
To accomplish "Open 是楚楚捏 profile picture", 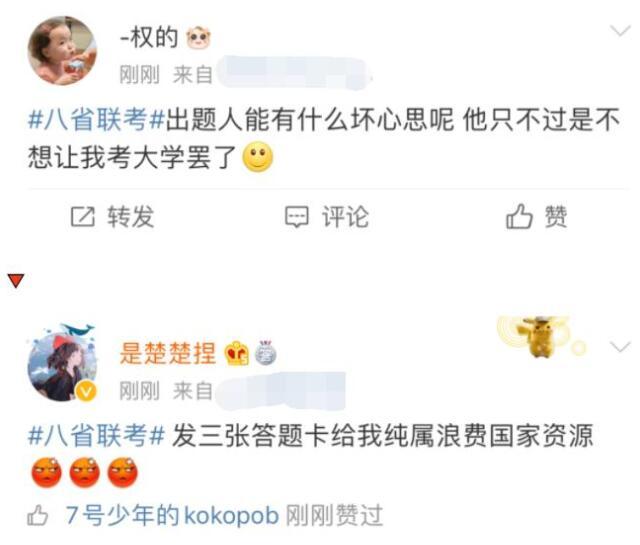I will [62, 365].
